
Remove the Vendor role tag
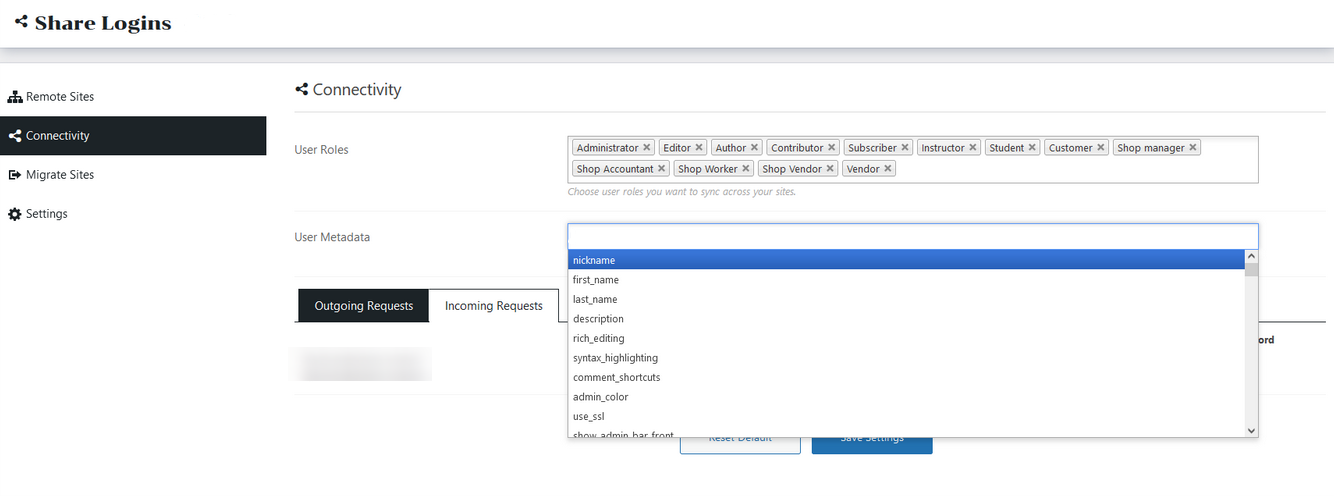pos(888,169)
